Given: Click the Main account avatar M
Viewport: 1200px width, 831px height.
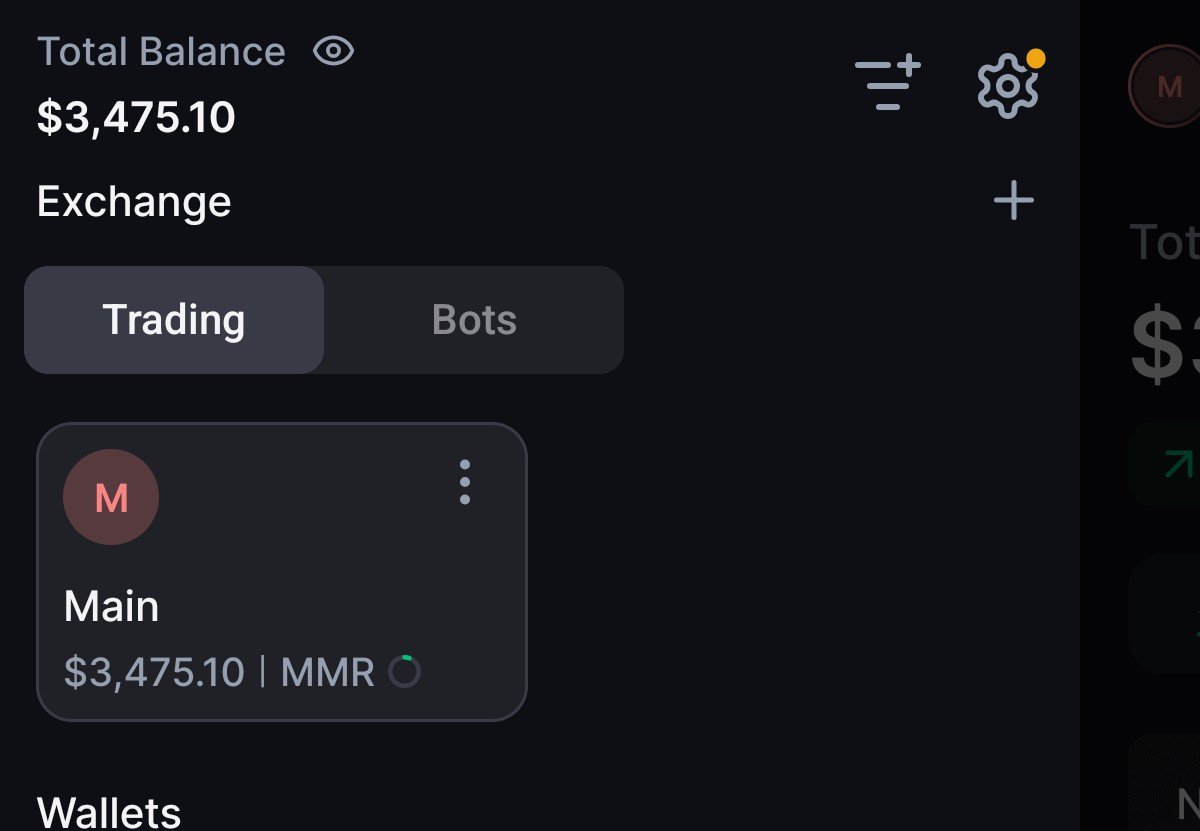Looking at the screenshot, I should tap(111, 497).
